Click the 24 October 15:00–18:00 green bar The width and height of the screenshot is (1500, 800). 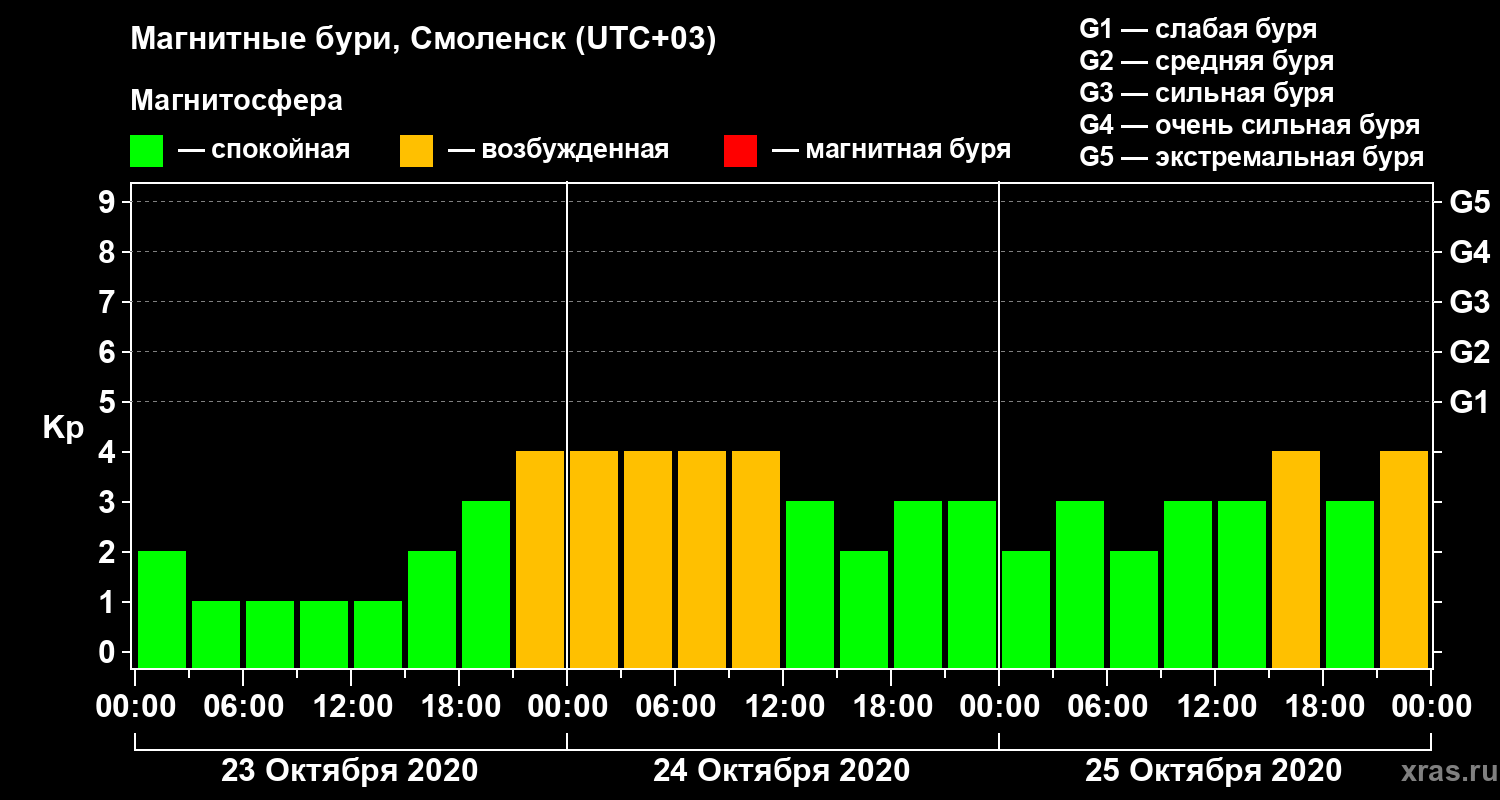pos(864,609)
